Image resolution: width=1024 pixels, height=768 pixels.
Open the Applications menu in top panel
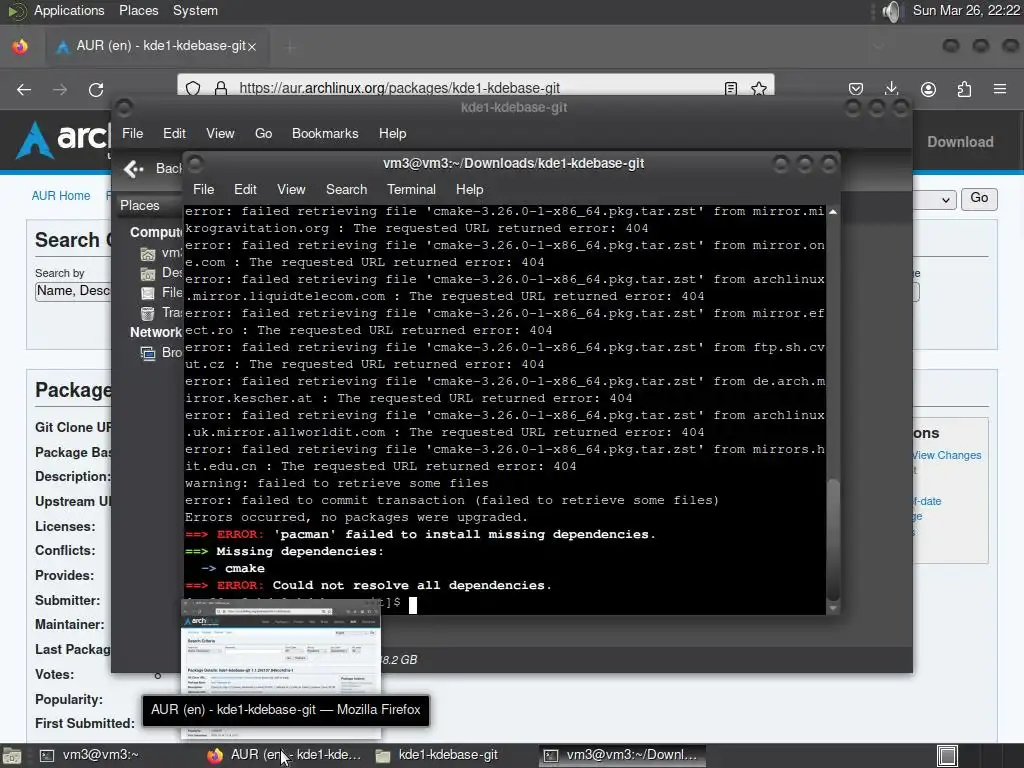69,10
